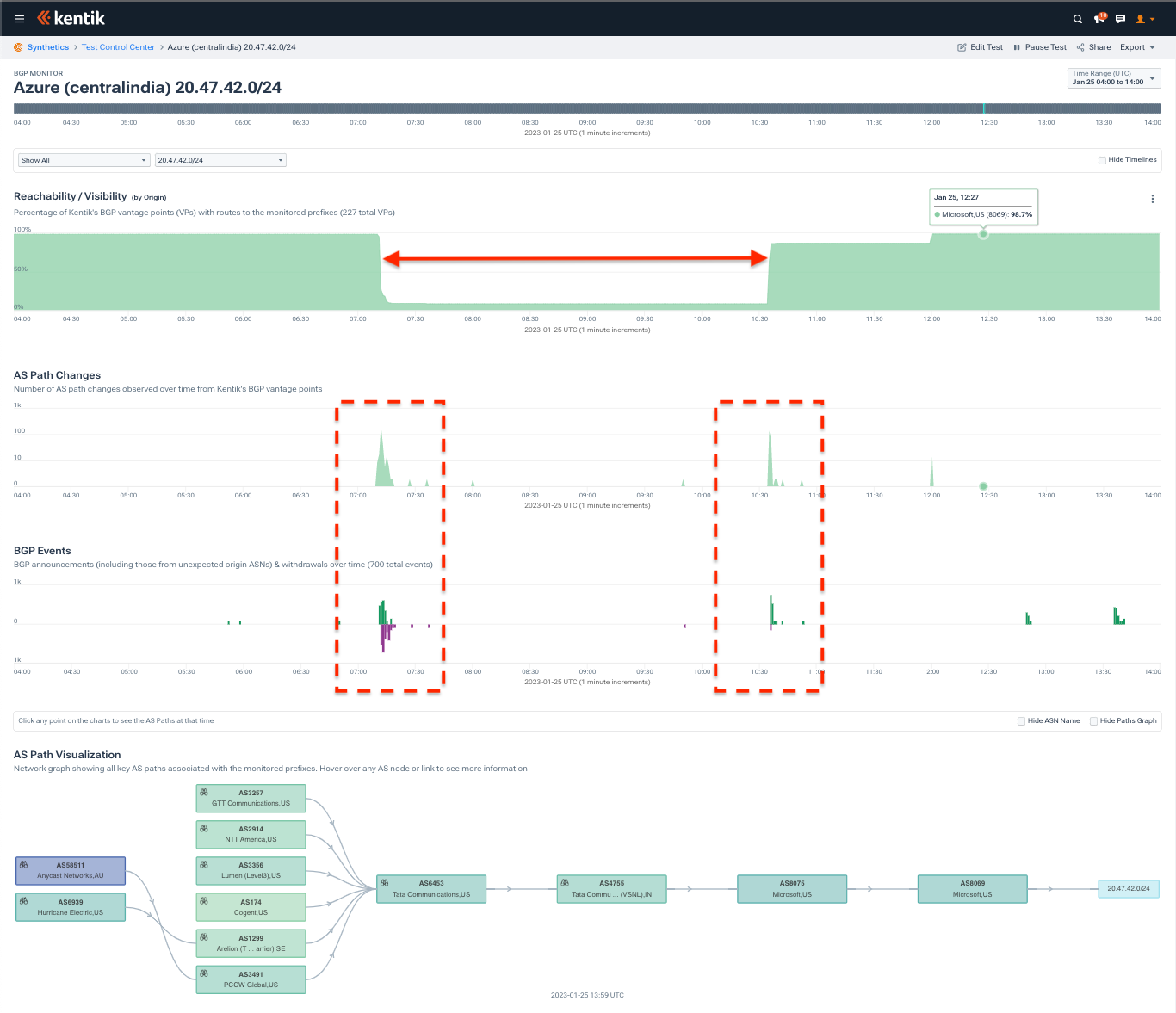Select the AS3491 PCCW Global node
Viewport: 1176px width, 1013px height.
pos(251,979)
